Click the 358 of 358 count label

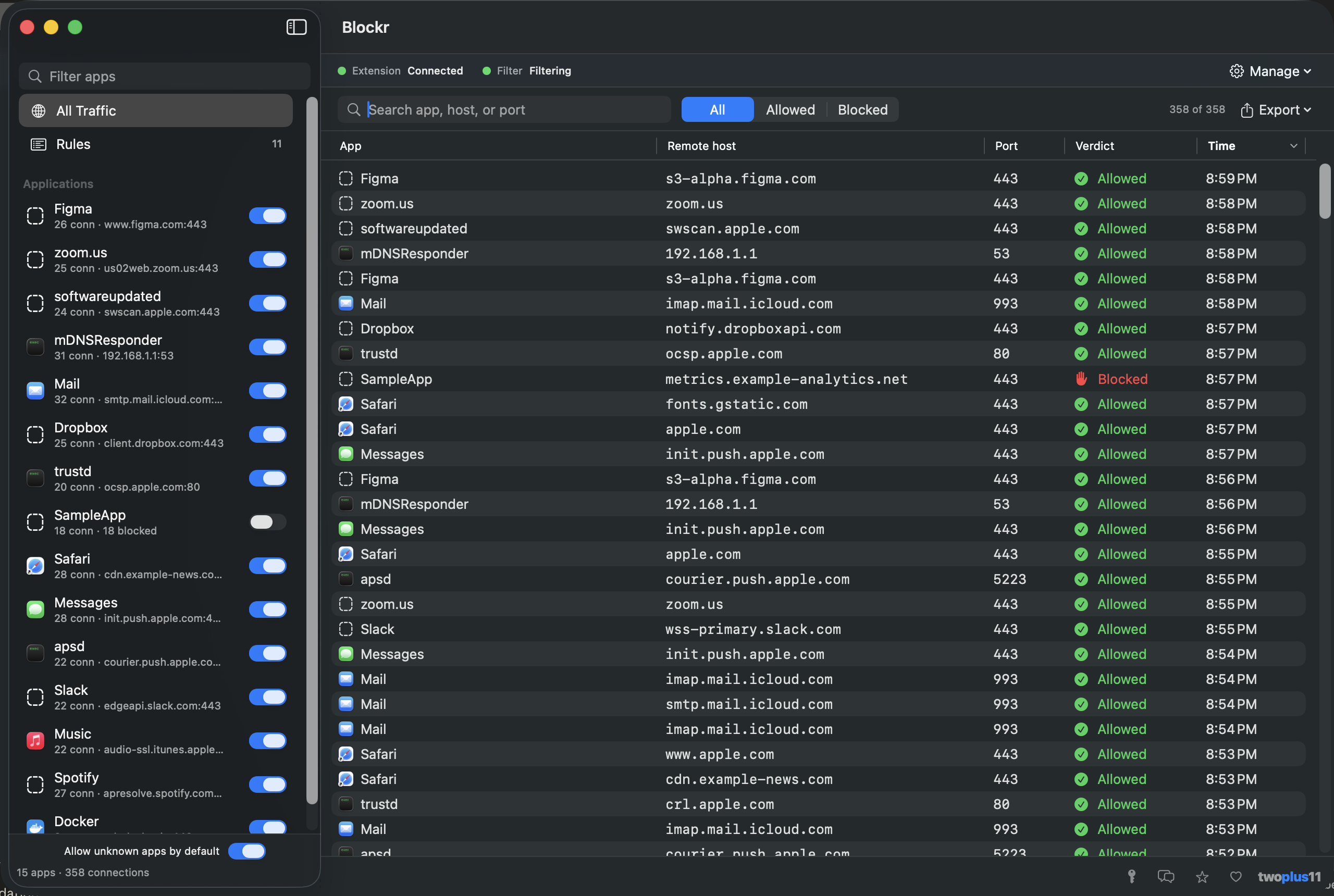[1197, 109]
